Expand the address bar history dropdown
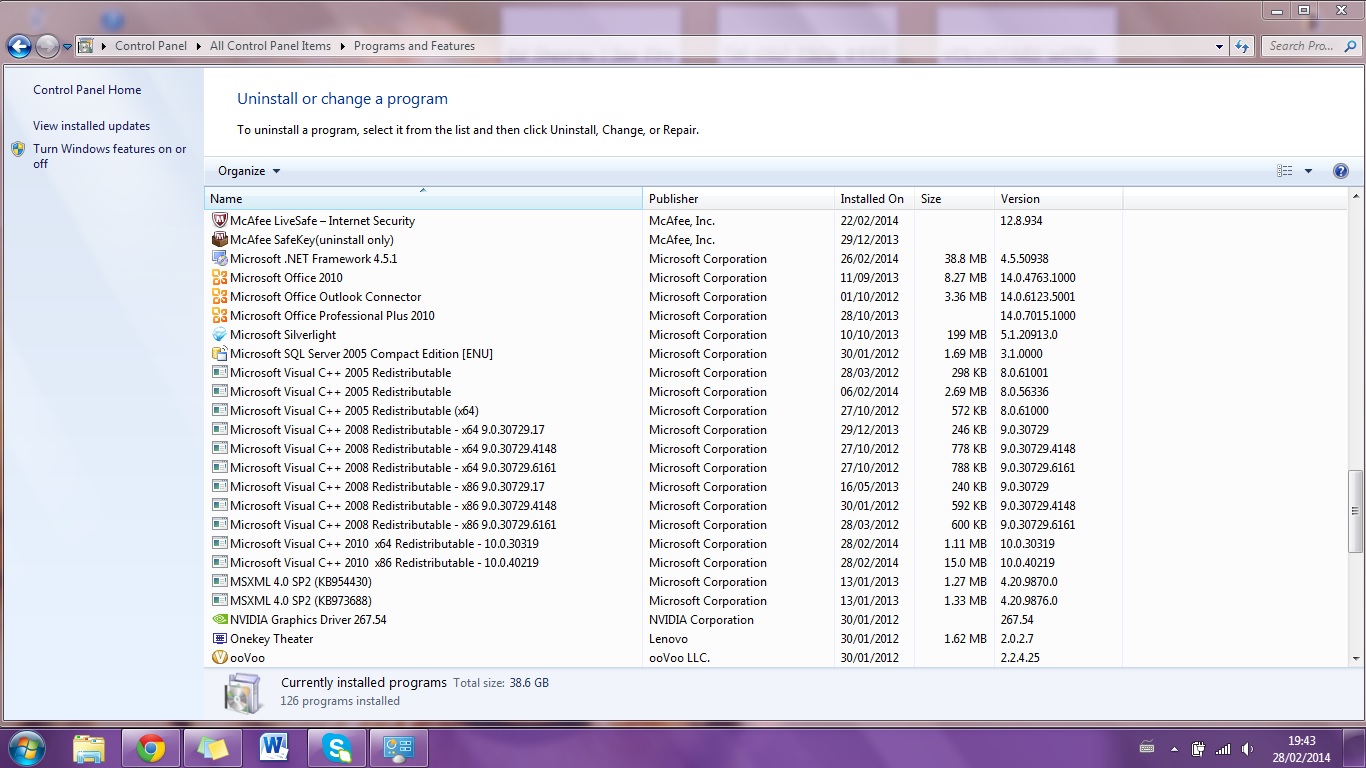 (x=1219, y=46)
